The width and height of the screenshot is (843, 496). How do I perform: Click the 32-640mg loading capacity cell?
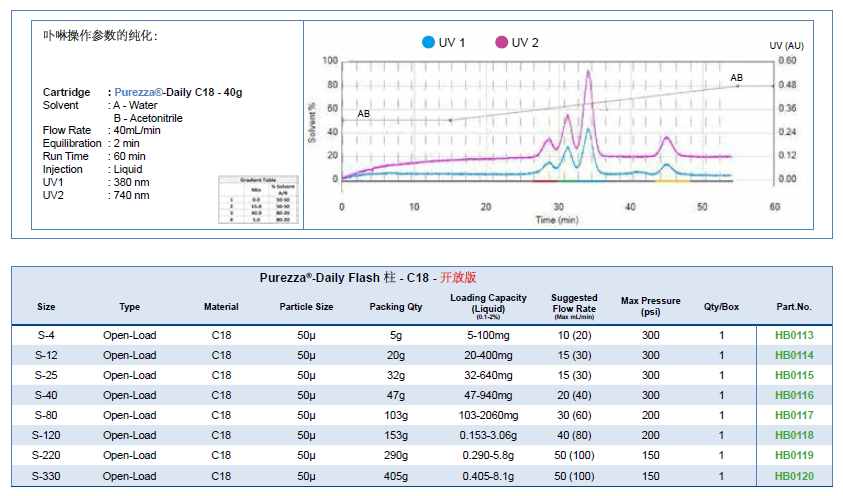pos(488,375)
